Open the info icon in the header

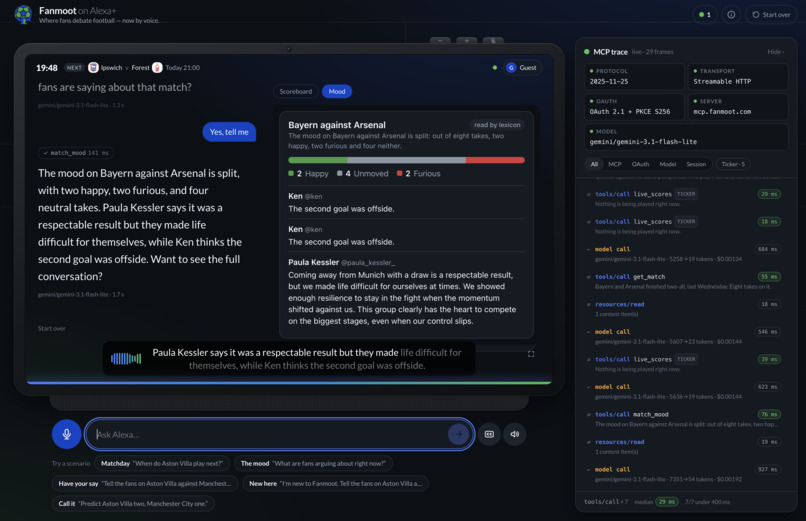click(731, 15)
